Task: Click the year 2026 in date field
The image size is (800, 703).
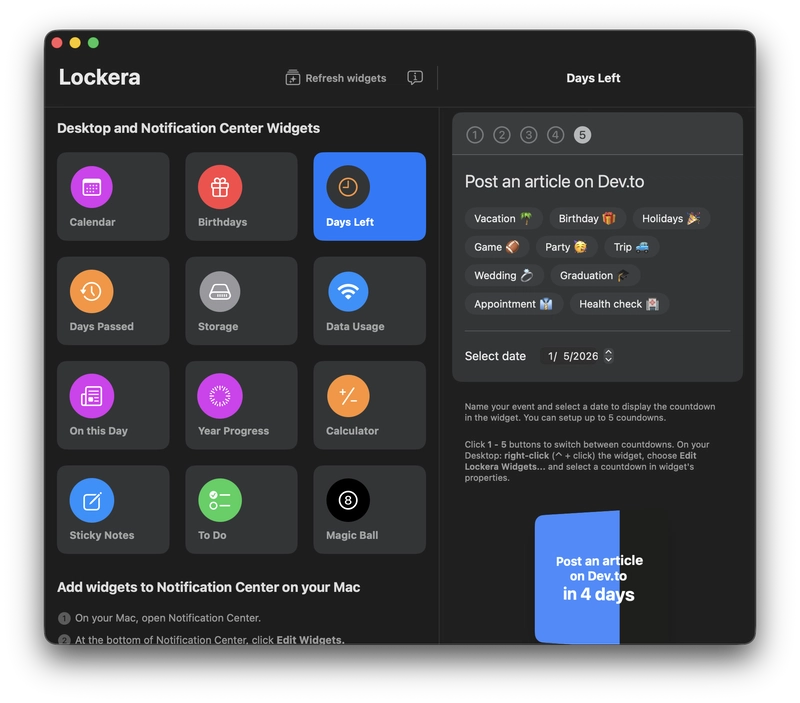Action: point(586,356)
